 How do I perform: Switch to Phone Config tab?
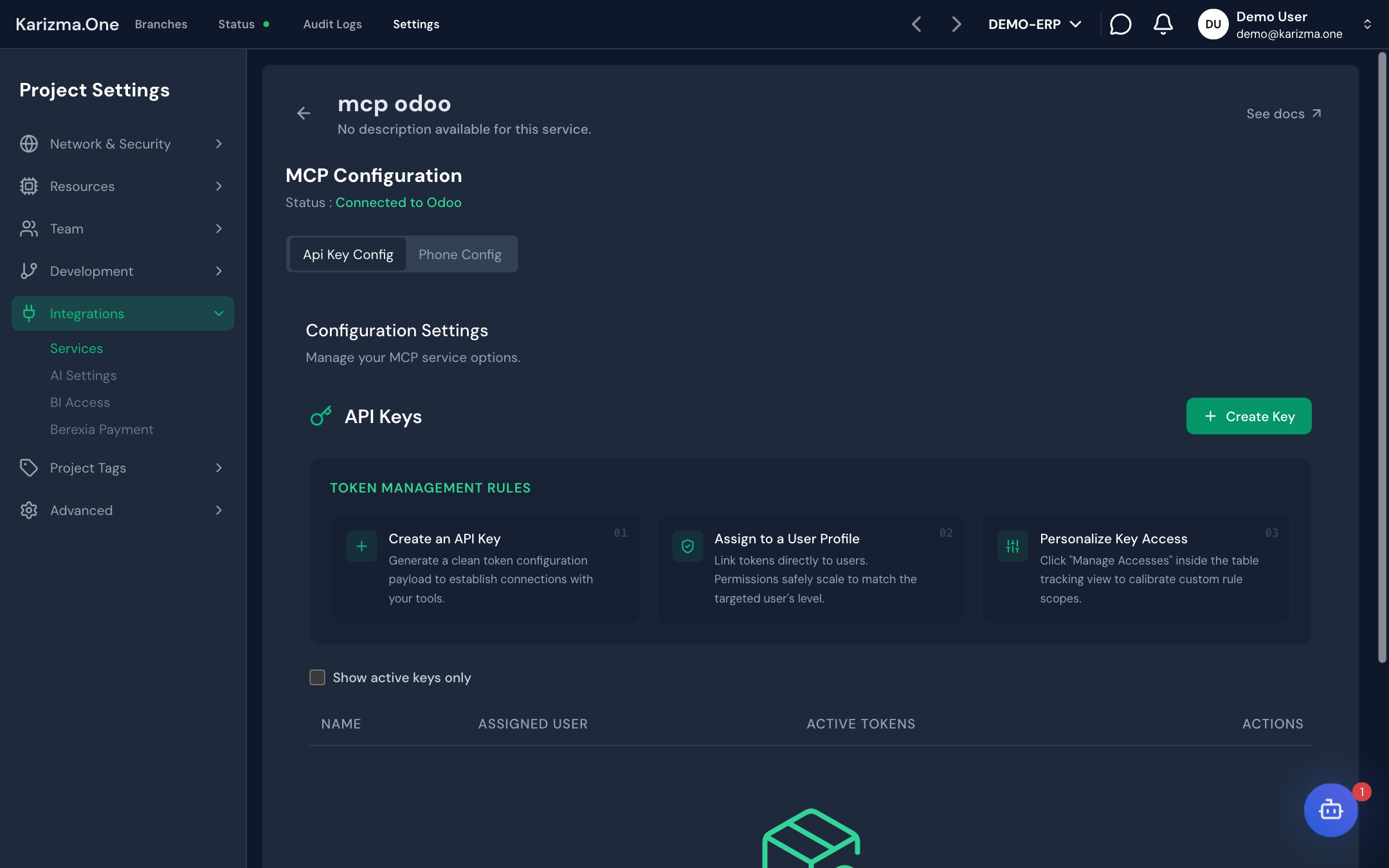(460, 255)
